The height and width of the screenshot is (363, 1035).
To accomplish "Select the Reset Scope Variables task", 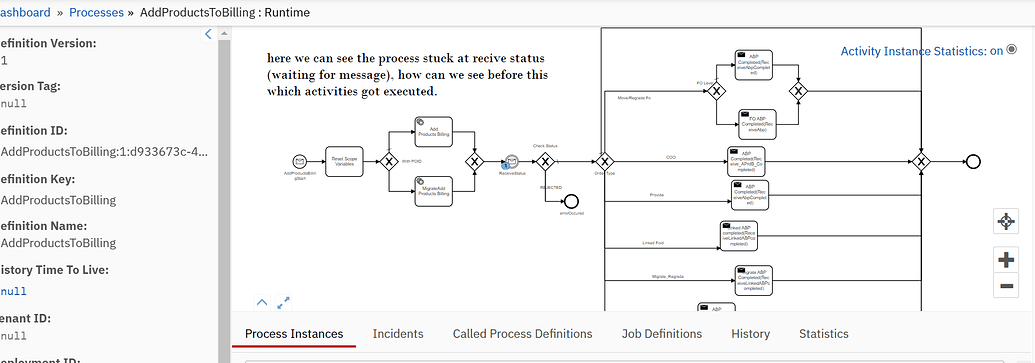I will tap(344, 161).
